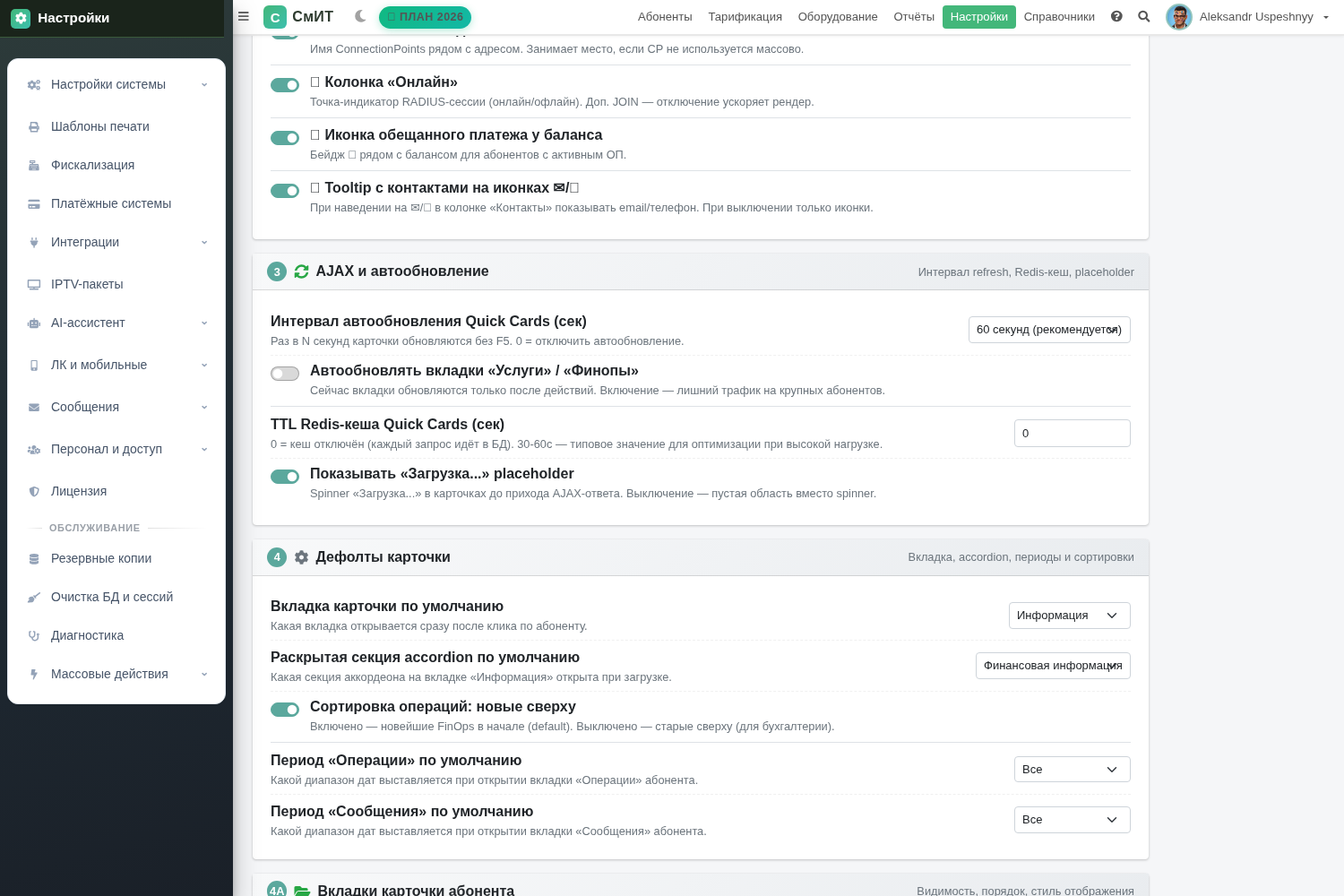1344x896 pixels.
Task: Click the hamburger menu icon
Action: click(243, 16)
